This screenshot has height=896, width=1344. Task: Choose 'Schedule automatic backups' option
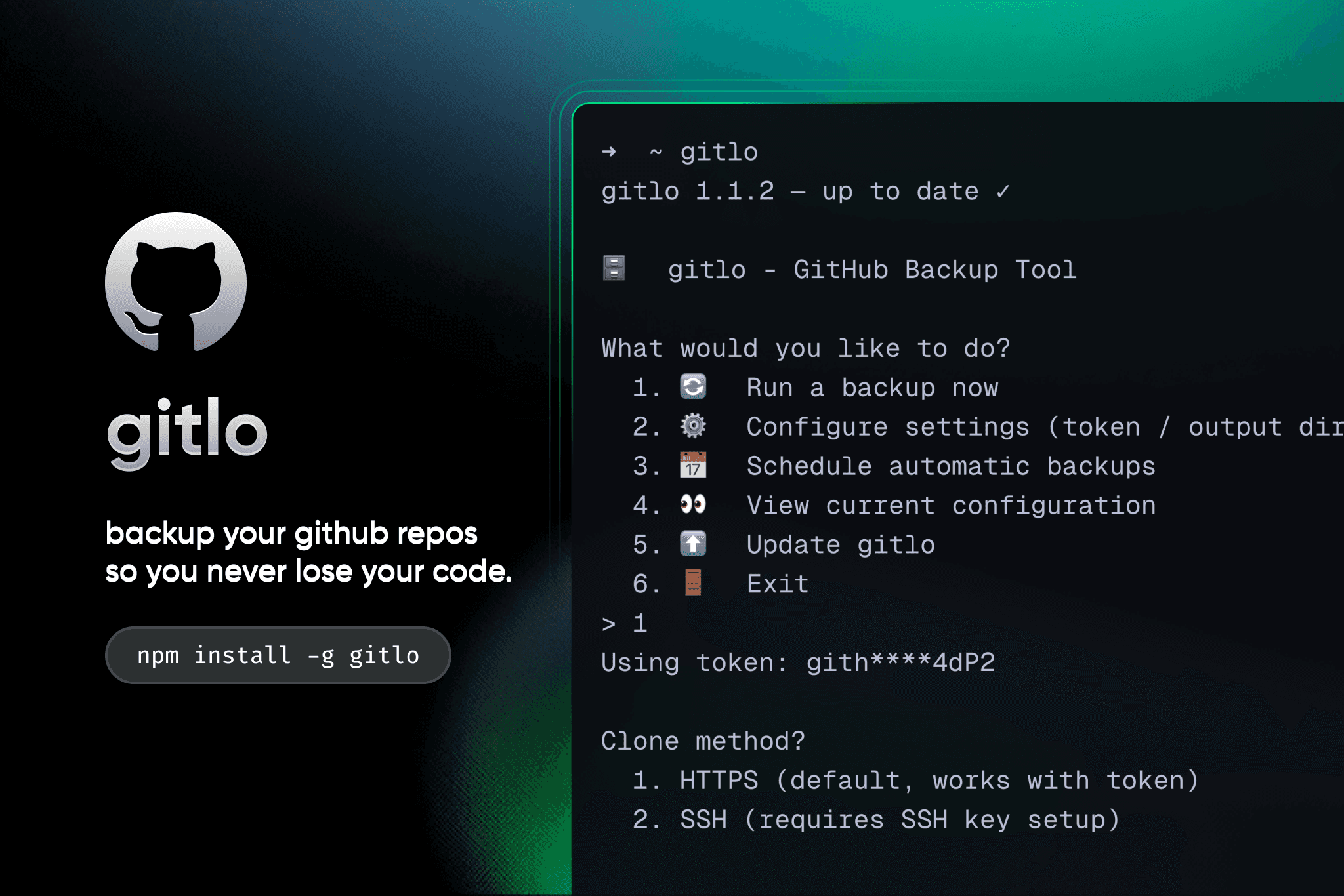(x=951, y=466)
